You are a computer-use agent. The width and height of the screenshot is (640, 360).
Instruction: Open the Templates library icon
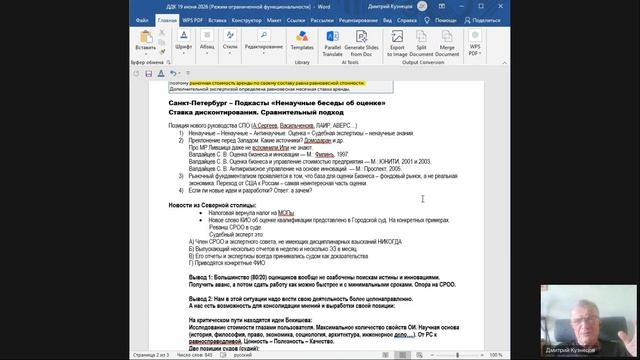[302, 36]
